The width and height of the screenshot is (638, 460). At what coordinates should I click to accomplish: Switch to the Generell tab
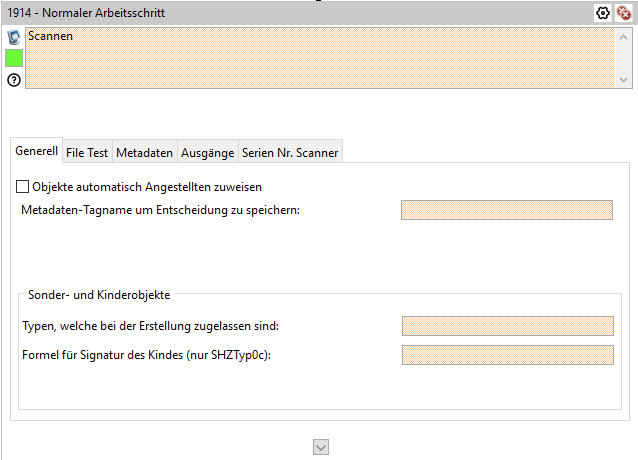pos(36,152)
